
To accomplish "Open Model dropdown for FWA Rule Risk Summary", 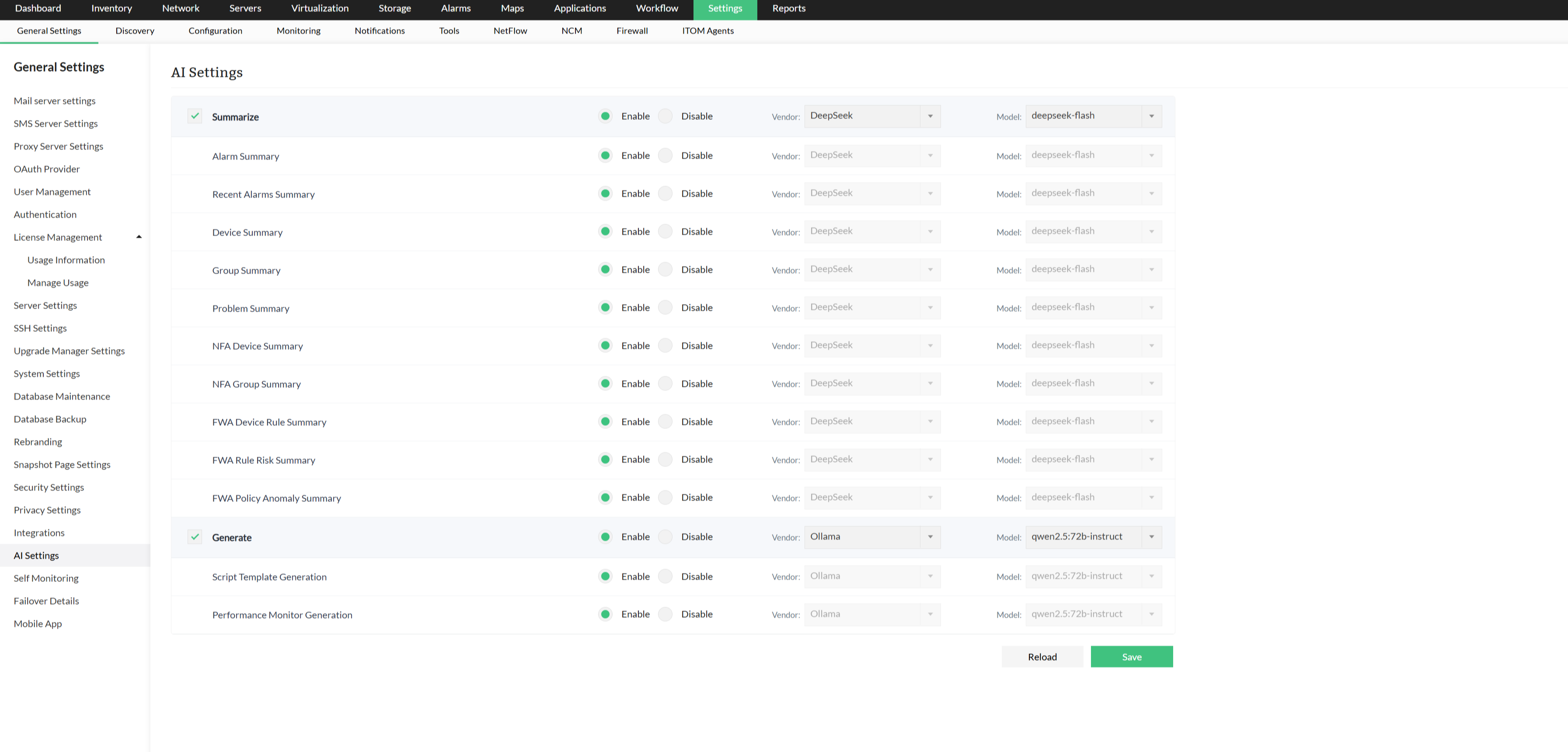I will click(x=1093, y=460).
